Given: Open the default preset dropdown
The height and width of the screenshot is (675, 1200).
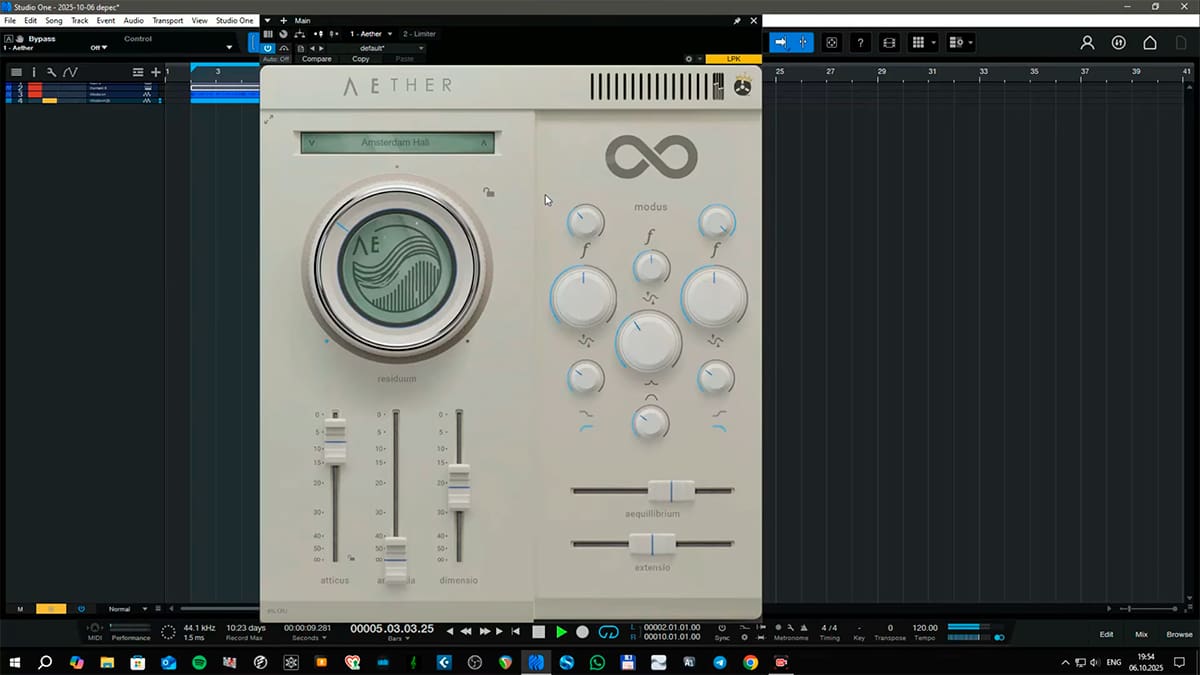Looking at the screenshot, I should click(421, 48).
